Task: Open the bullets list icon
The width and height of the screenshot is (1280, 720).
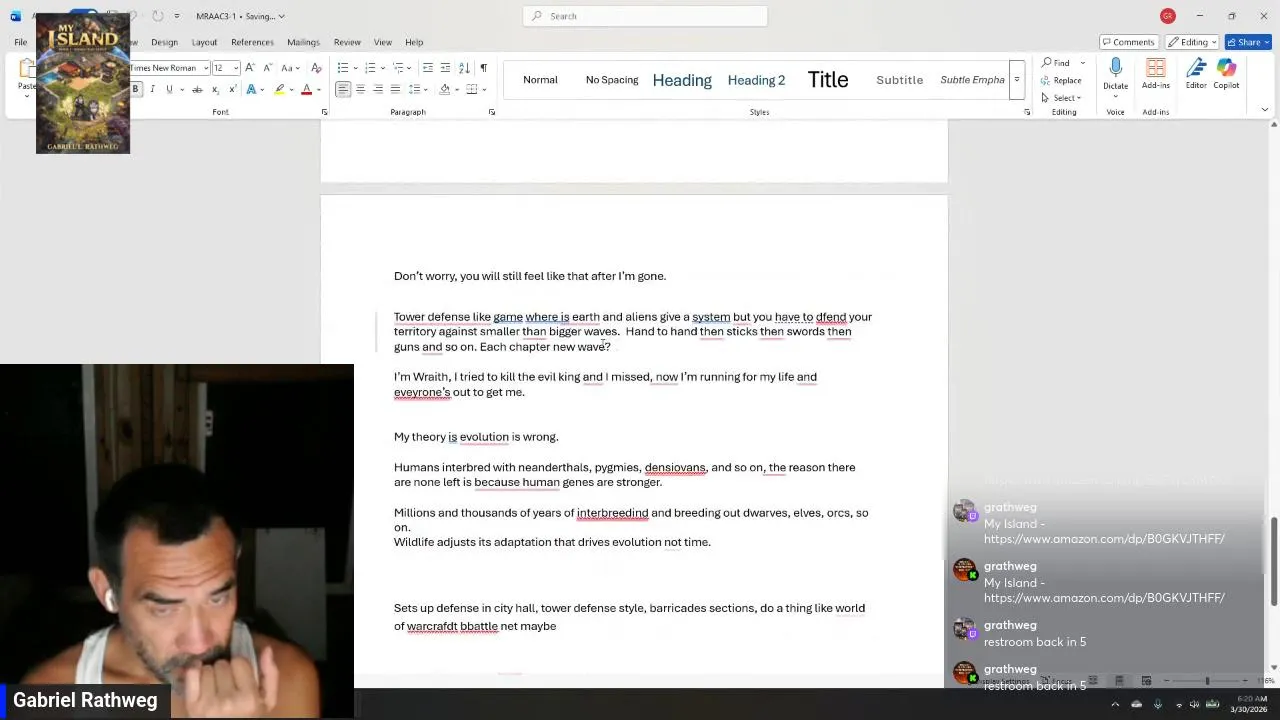Action: pos(343,68)
